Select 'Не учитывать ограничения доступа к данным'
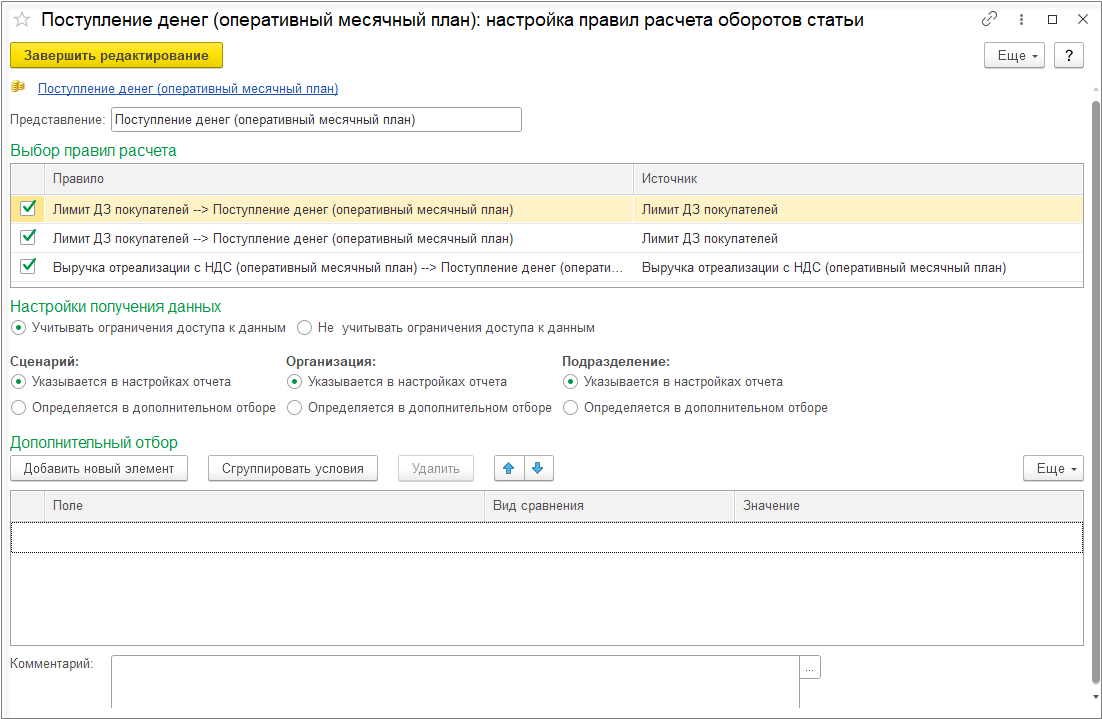The image size is (1102, 719). point(305,327)
